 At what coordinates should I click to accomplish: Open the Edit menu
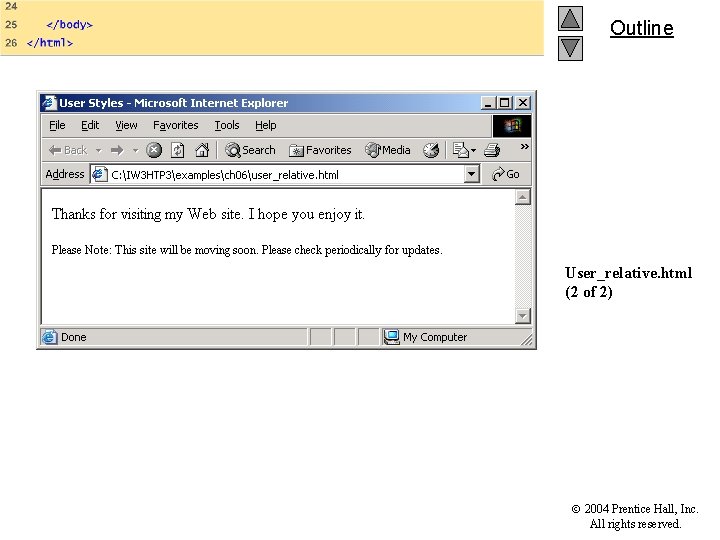(x=90, y=125)
